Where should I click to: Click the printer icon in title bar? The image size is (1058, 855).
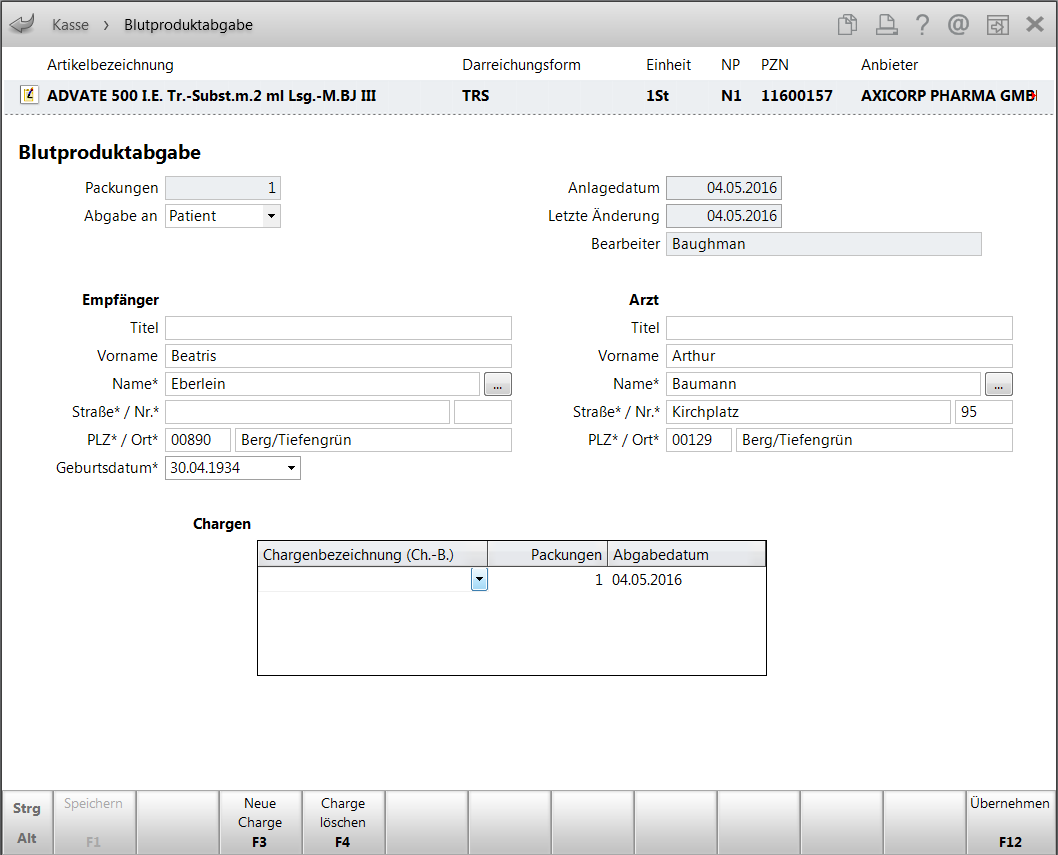tap(885, 25)
